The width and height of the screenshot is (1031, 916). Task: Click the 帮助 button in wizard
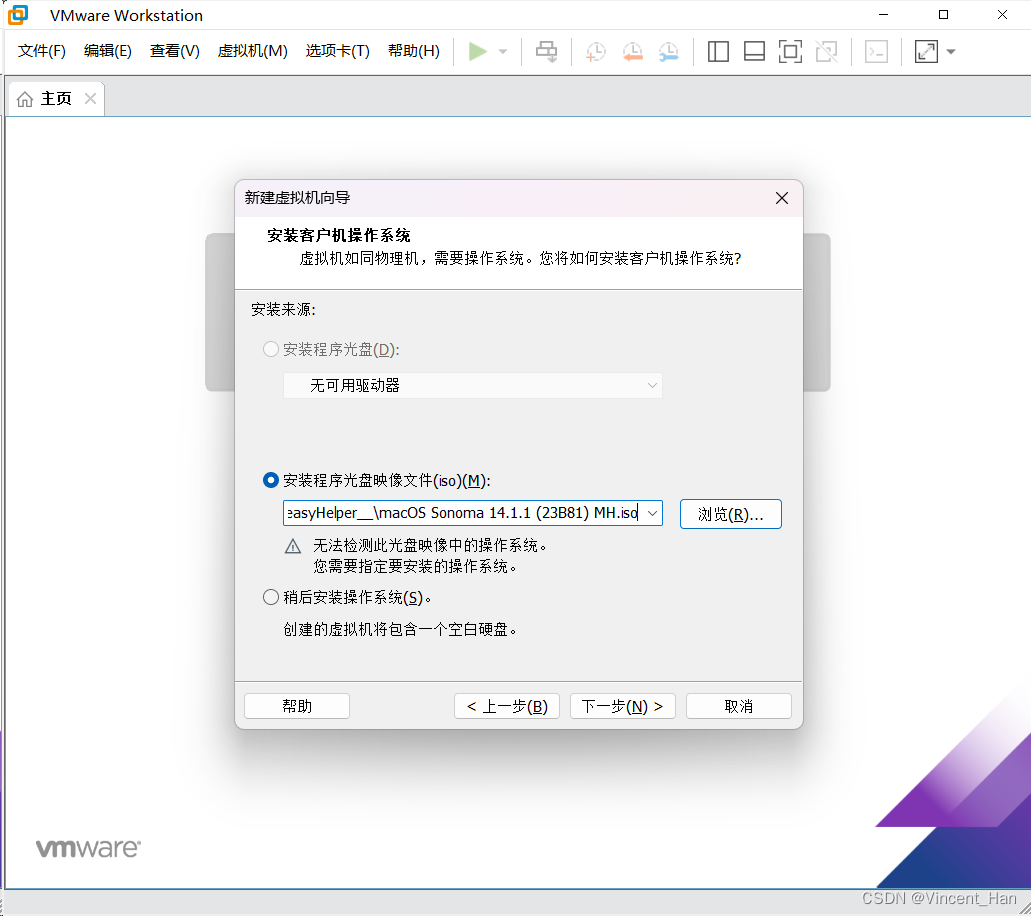297,706
